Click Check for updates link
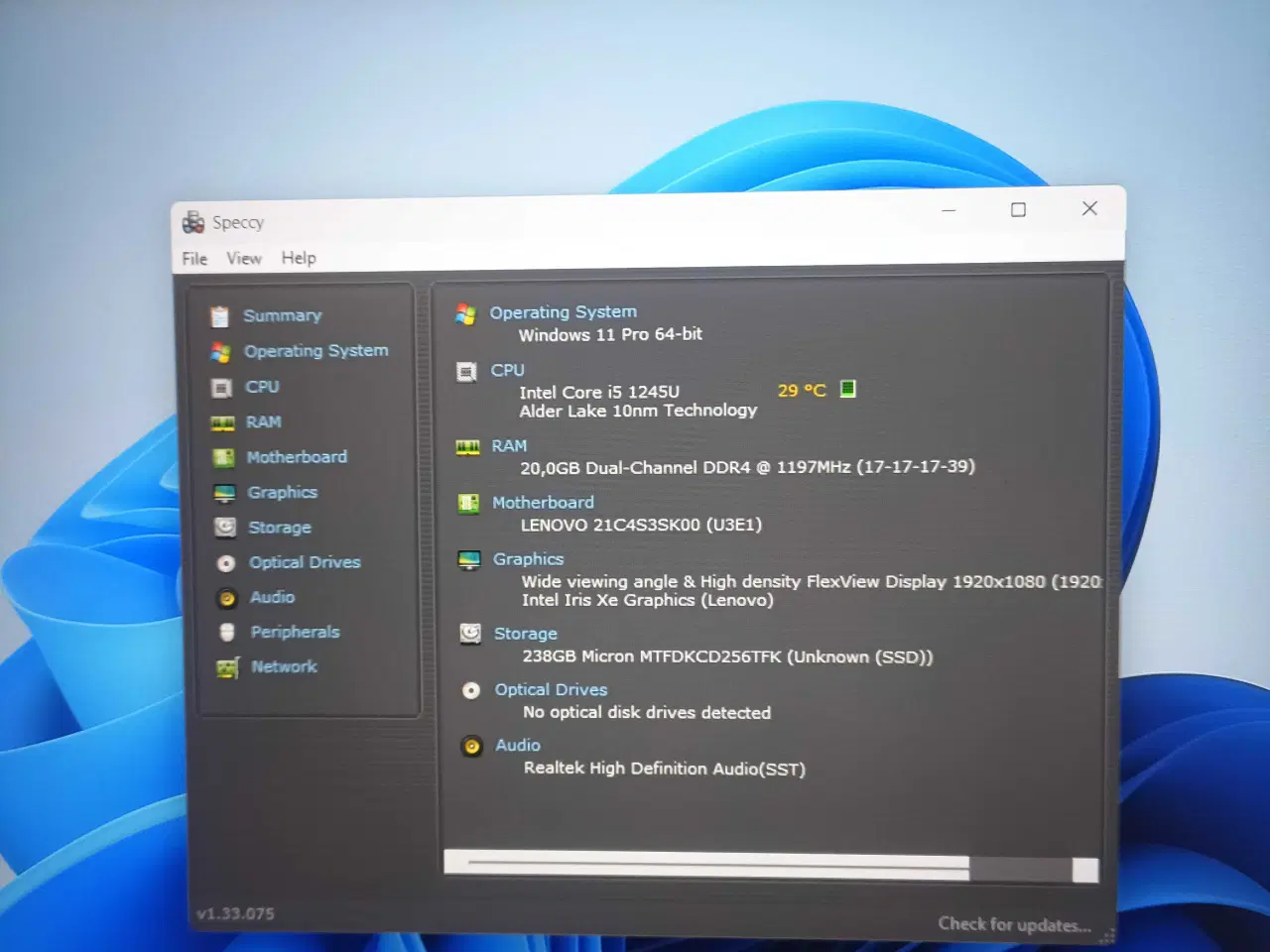This screenshot has width=1270, height=952. [1014, 924]
